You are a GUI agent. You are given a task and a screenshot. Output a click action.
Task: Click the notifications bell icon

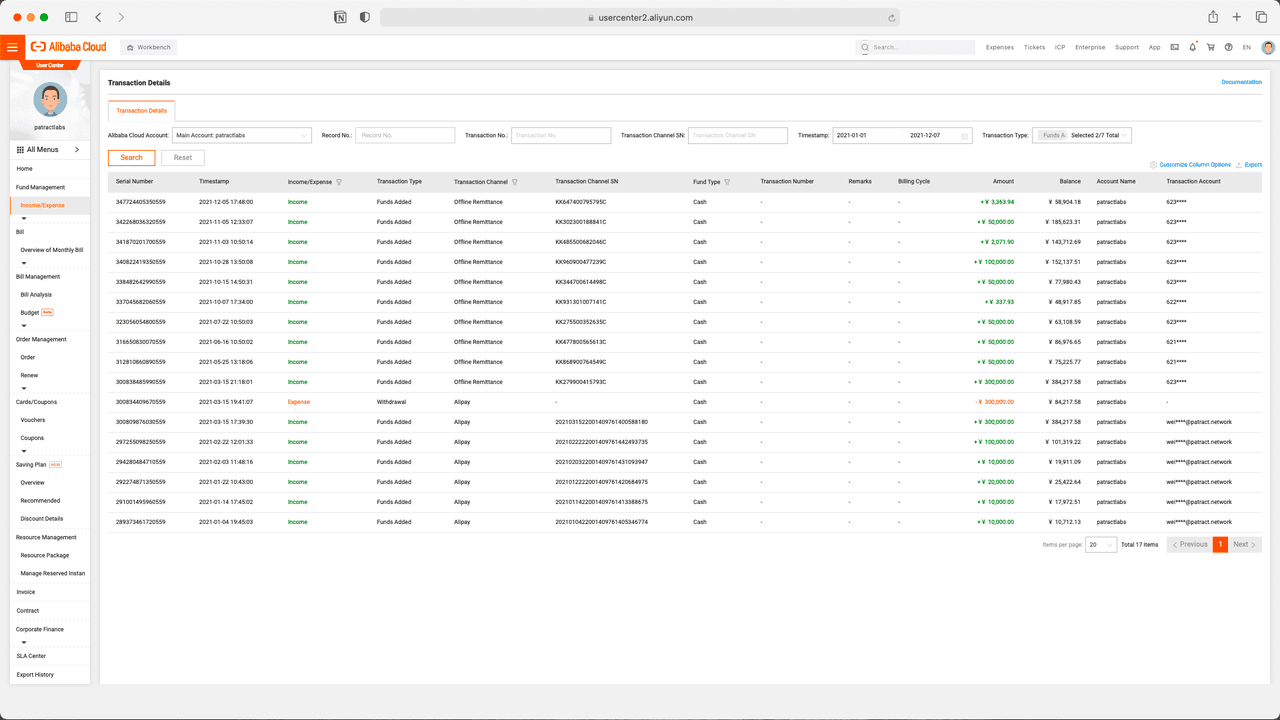1193,47
